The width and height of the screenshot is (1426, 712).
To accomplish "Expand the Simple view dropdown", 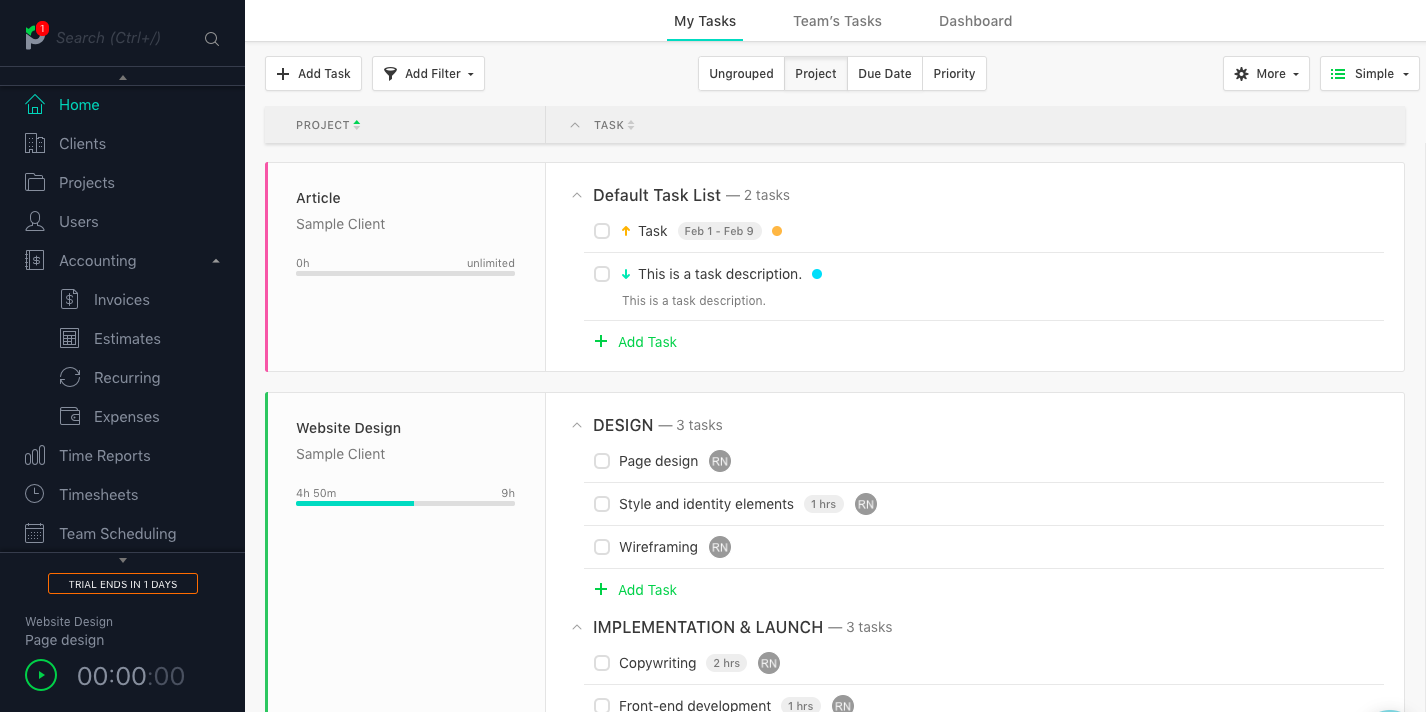I will (1369, 74).
